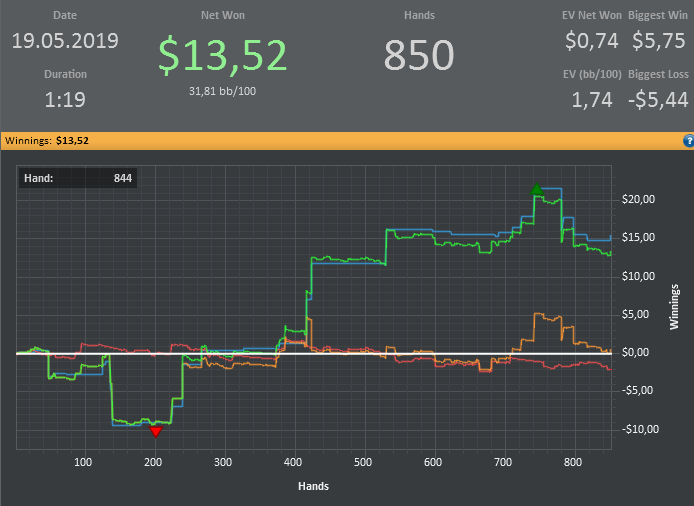This screenshot has width=694, height=506.
Task: Click the Duration heading label
Action: pos(66,74)
